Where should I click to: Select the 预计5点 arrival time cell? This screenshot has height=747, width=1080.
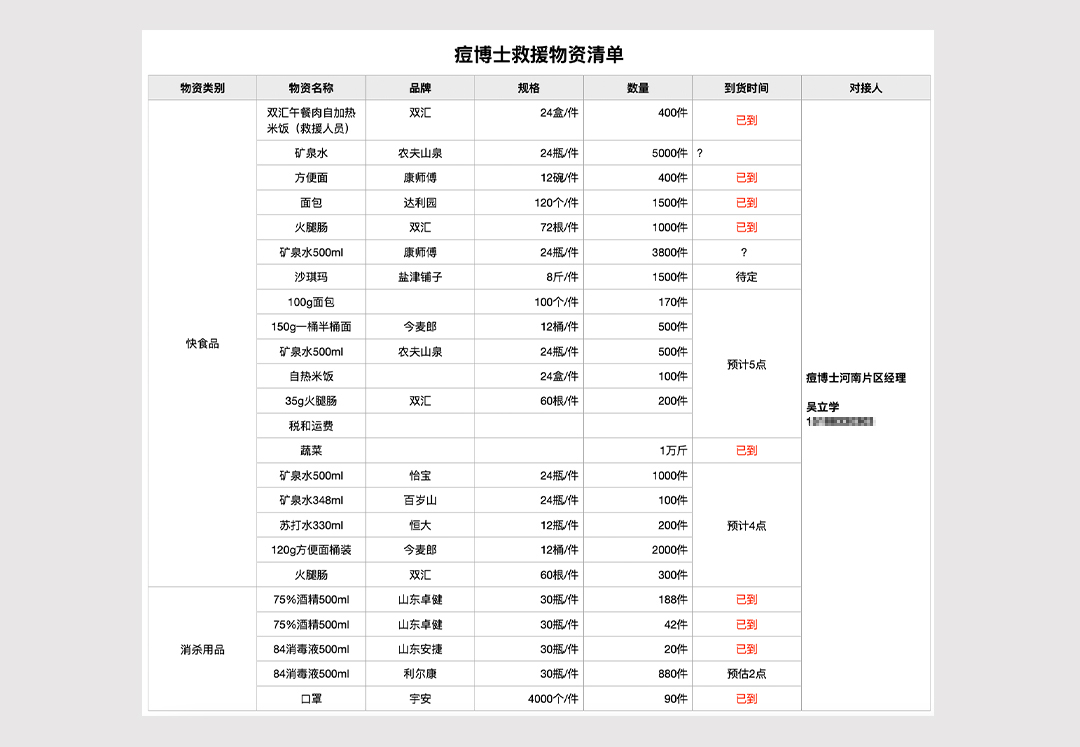coord(746,364)
